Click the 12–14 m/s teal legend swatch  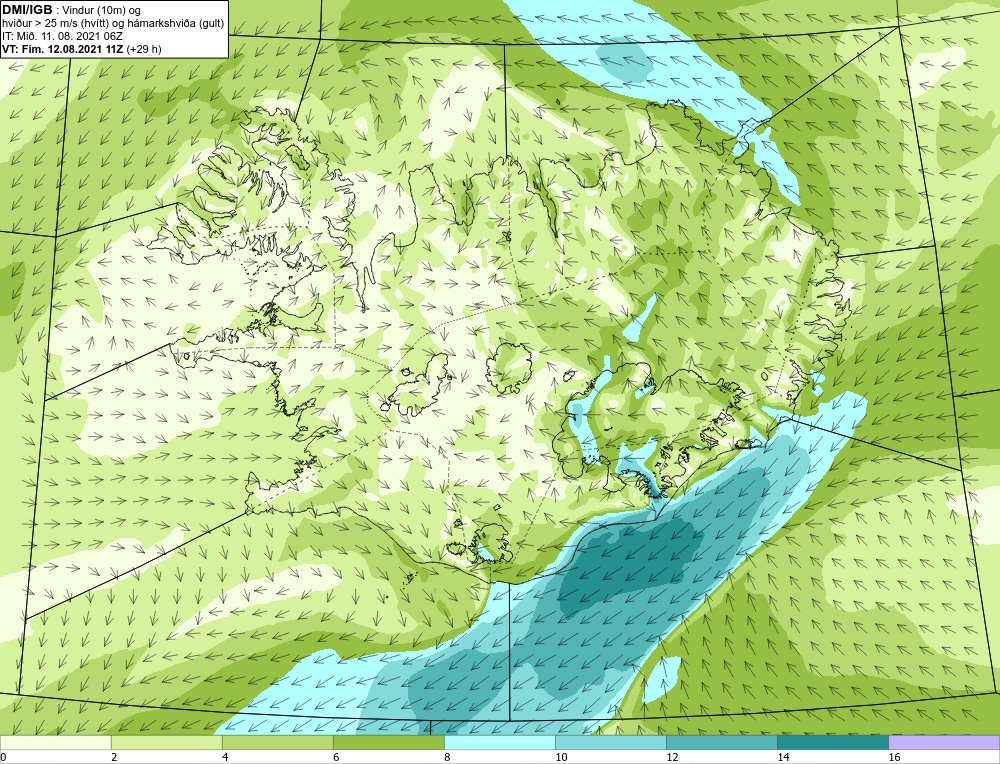click(721, 742)
